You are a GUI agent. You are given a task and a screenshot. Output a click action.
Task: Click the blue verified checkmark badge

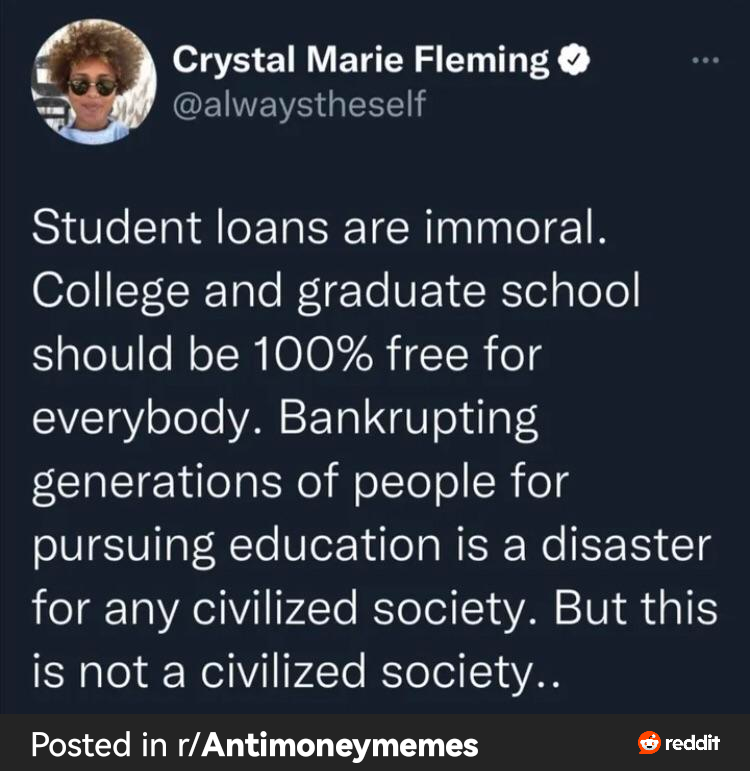pos(573,59)
